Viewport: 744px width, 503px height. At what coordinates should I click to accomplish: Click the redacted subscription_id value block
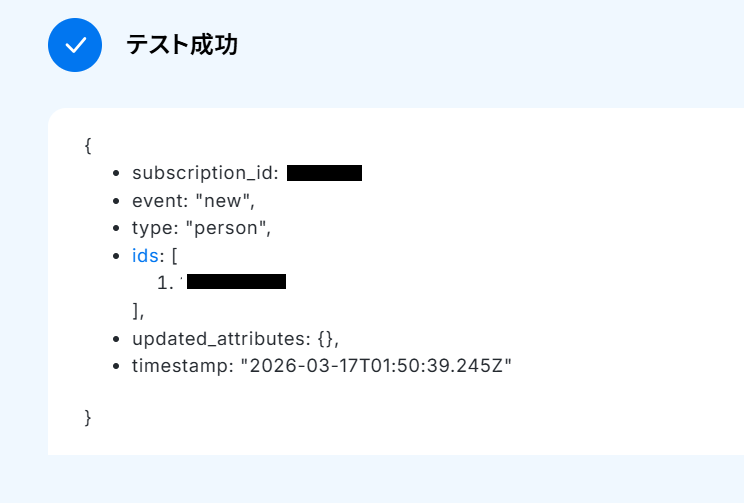coord(325,173)
